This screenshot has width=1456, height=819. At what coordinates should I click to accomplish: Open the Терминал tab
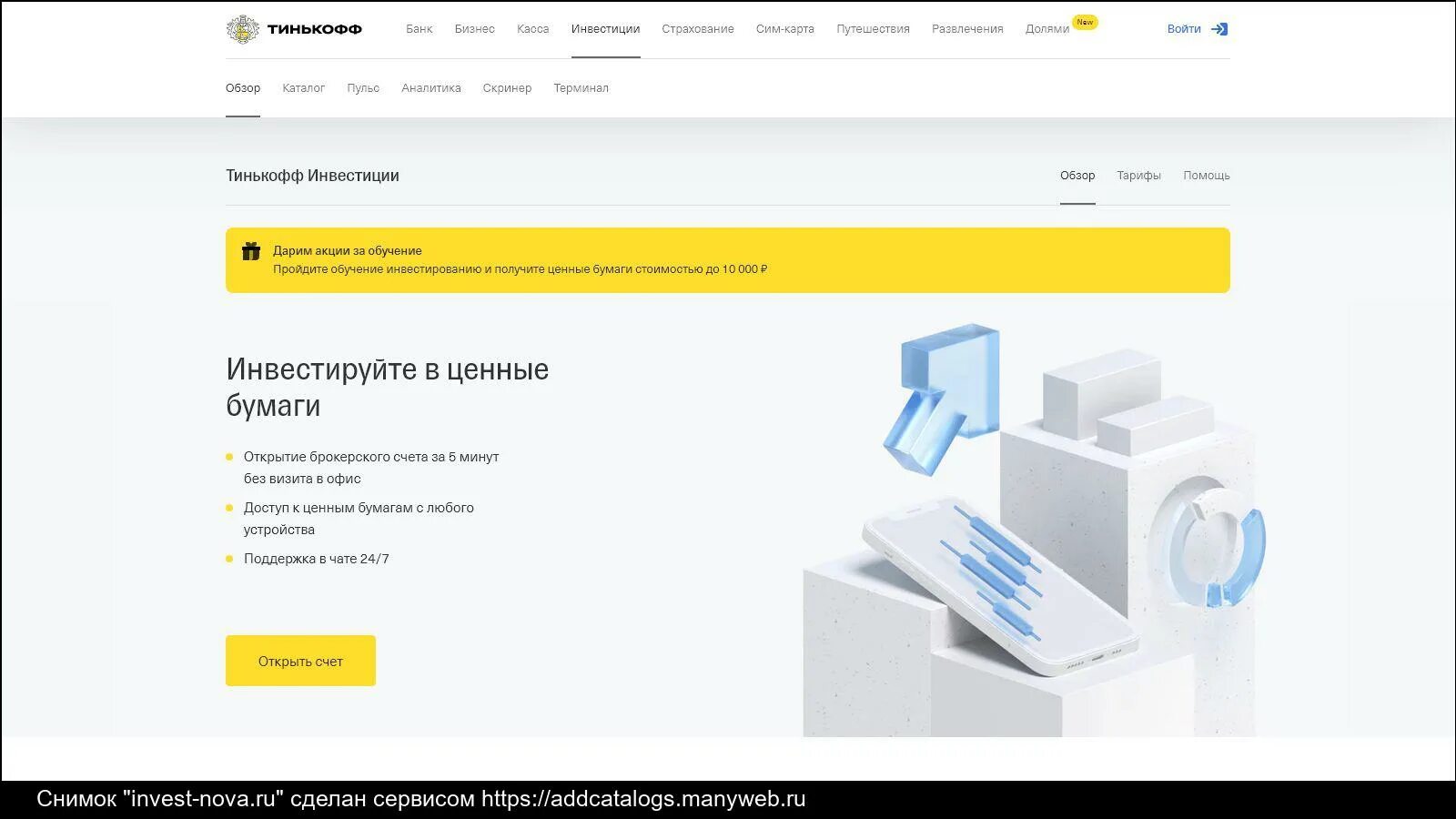point(581,88)
